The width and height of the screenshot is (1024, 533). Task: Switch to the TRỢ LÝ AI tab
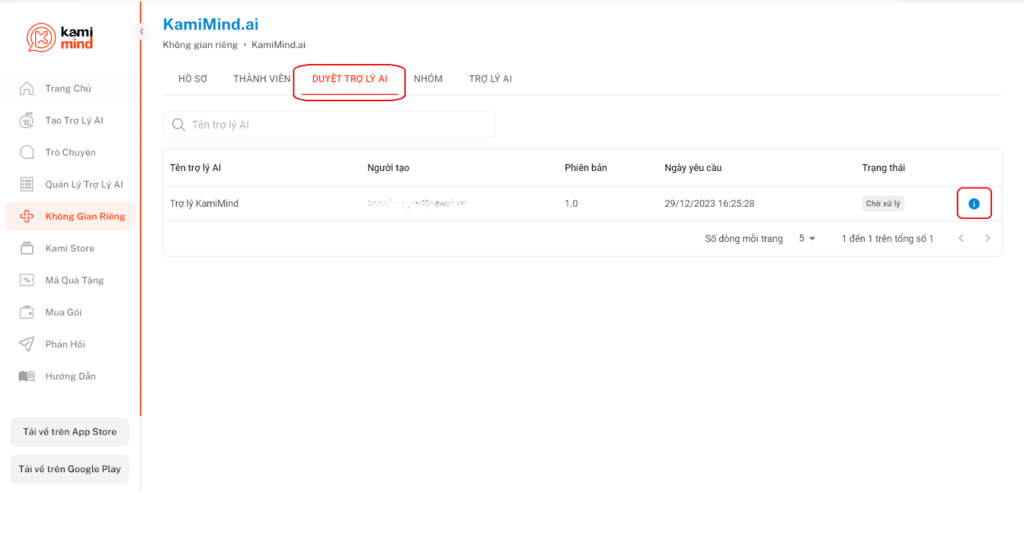(x=490, y=79)
